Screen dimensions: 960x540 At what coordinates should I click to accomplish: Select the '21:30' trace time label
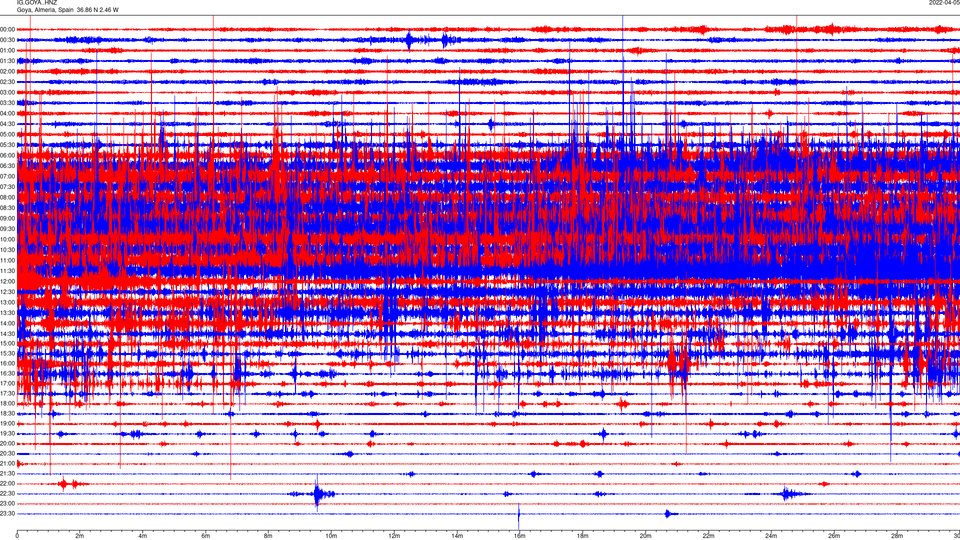(x=7, y=474)
